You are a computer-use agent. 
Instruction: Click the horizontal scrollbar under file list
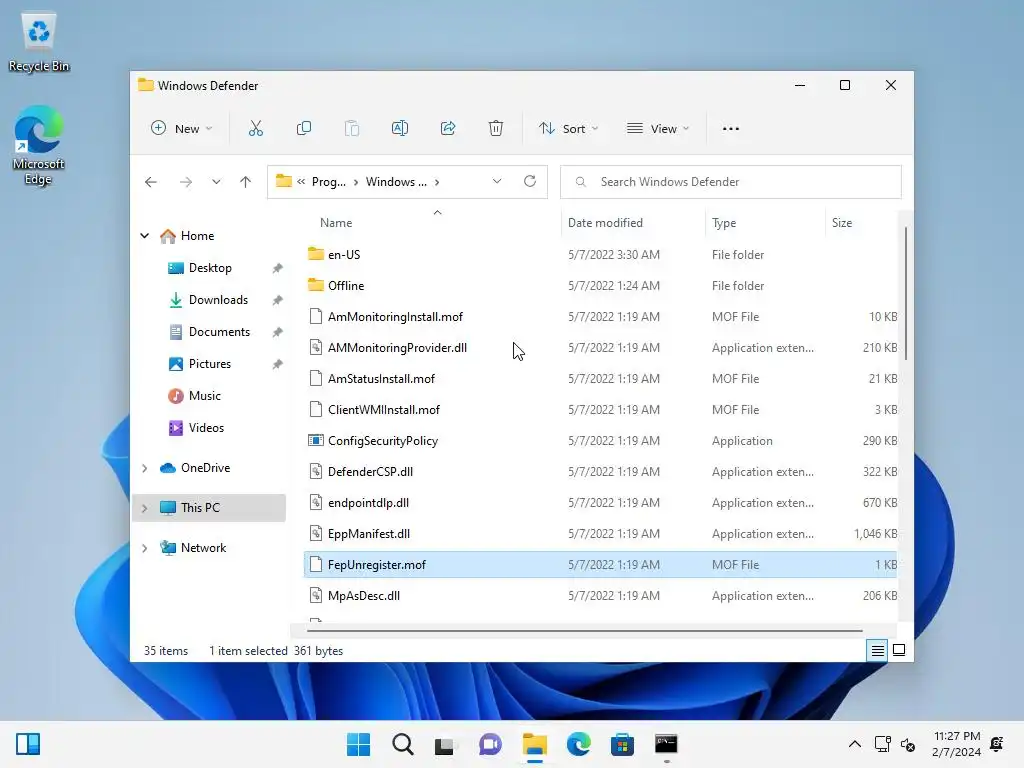point(584,631)
